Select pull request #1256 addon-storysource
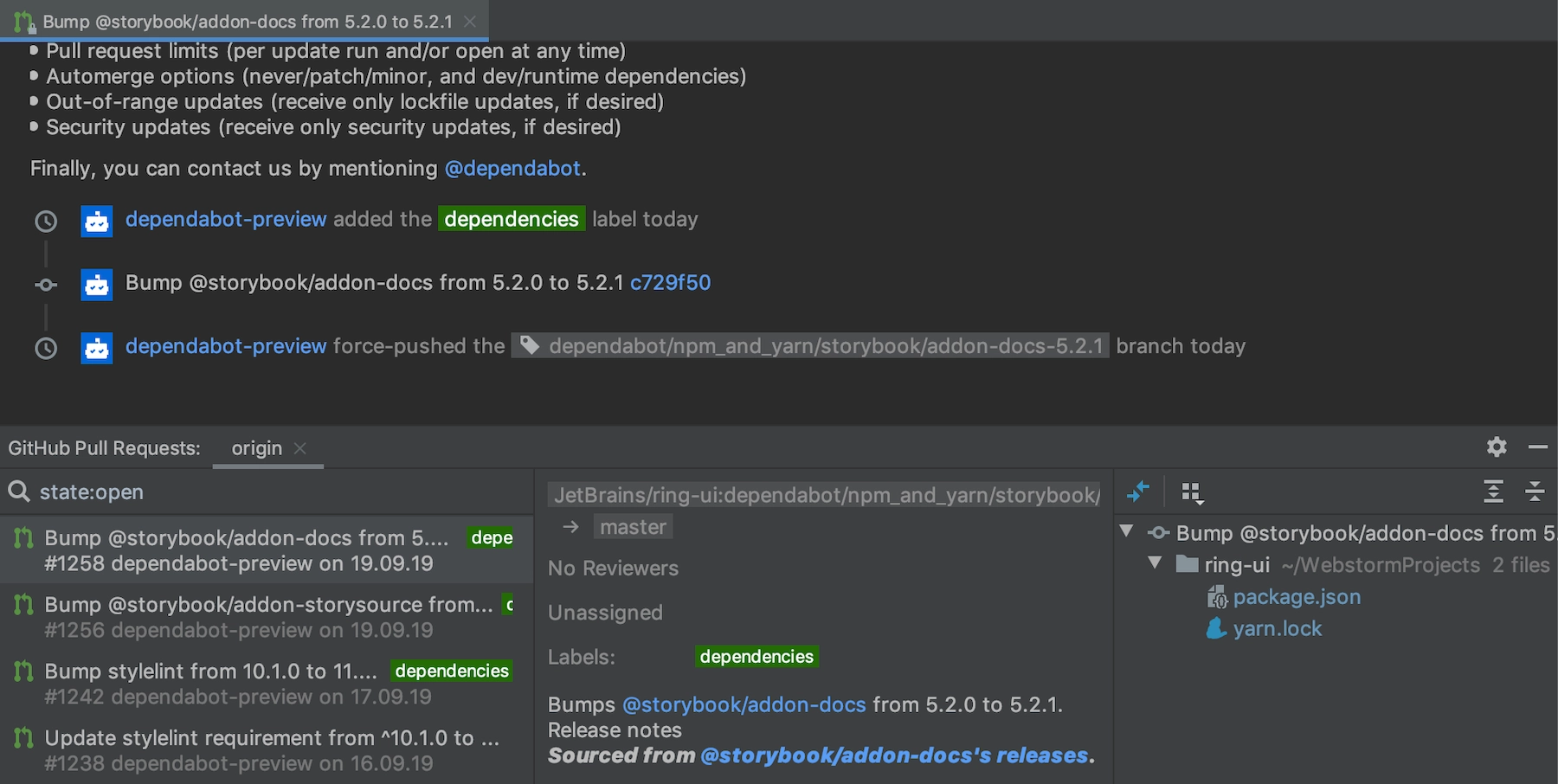Viewport: 1558px width, 784px height. [x=267, y=617]
